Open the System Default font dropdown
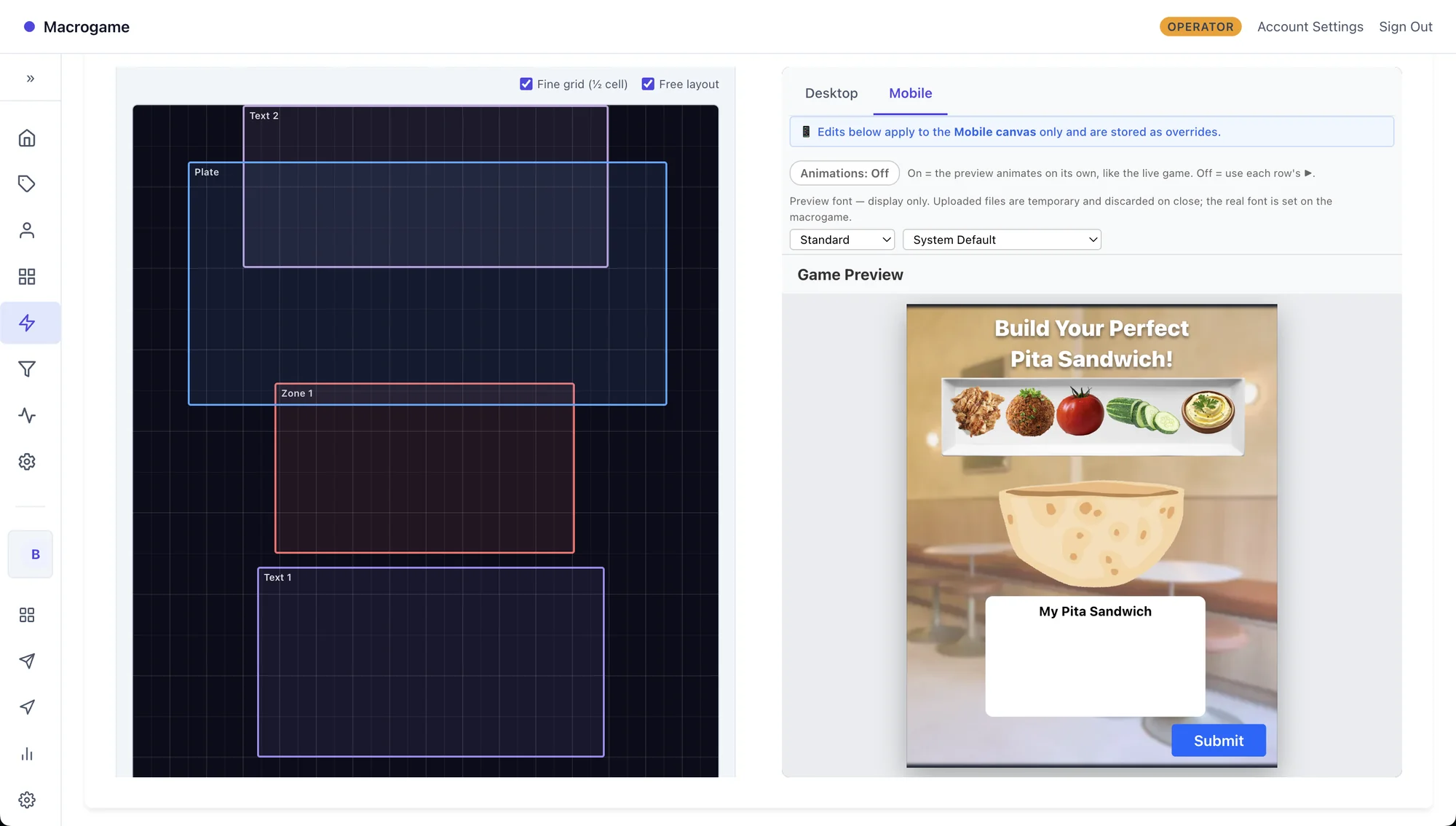Screen dimensions: 1456x826 tap(1002, 240)
